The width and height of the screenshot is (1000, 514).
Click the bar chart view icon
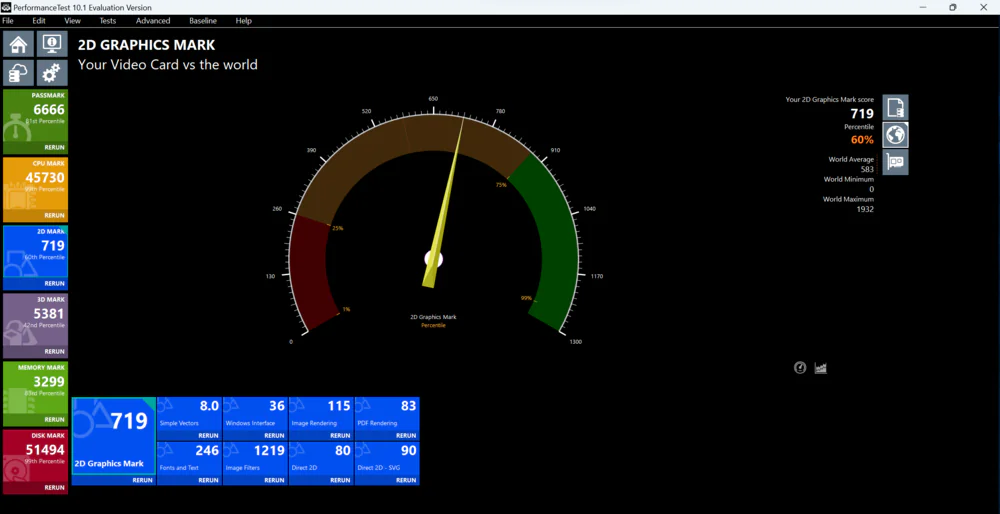click(821, 368)
